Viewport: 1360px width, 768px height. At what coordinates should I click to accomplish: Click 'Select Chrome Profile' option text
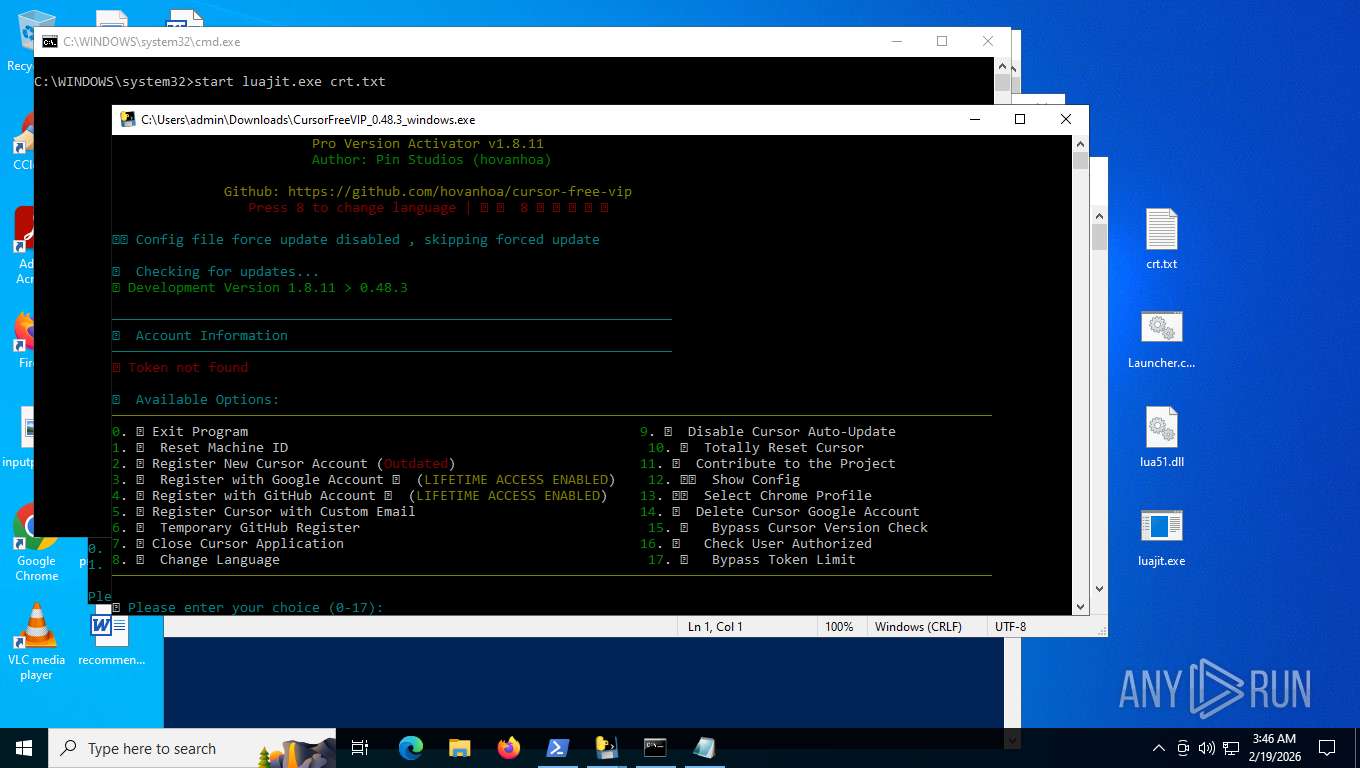click(x=788, y=496)
